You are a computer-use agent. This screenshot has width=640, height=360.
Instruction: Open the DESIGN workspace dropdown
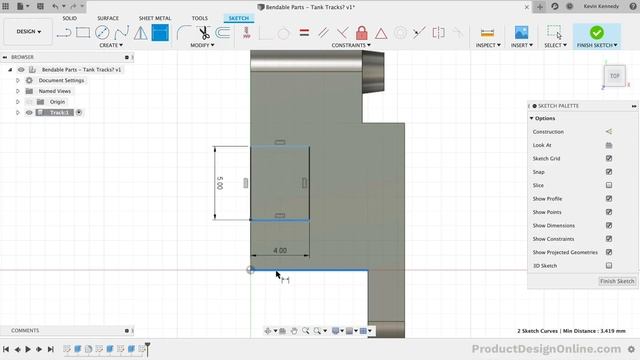coord(28,31)
